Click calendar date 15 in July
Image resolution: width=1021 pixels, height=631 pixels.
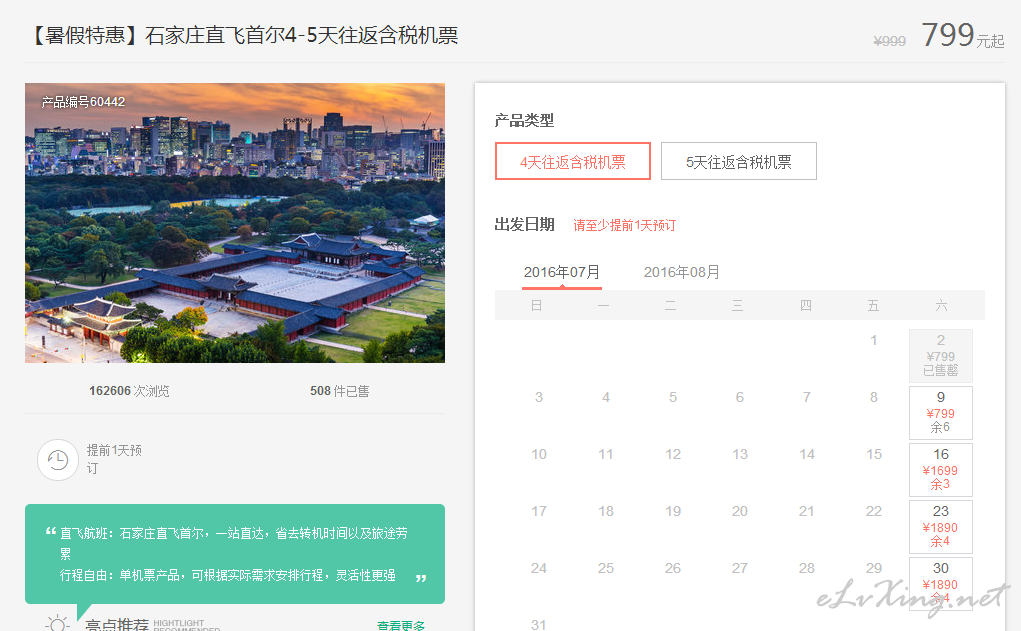[x=874, y=454]
